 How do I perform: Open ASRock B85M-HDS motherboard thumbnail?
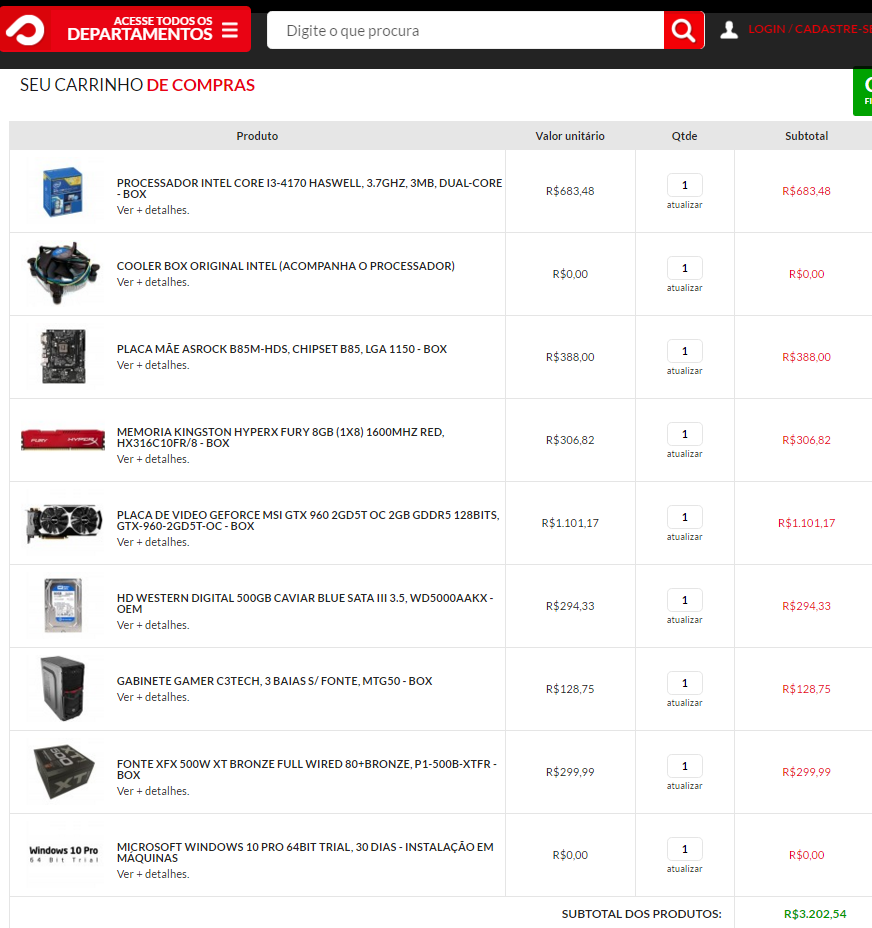[63, 356]
